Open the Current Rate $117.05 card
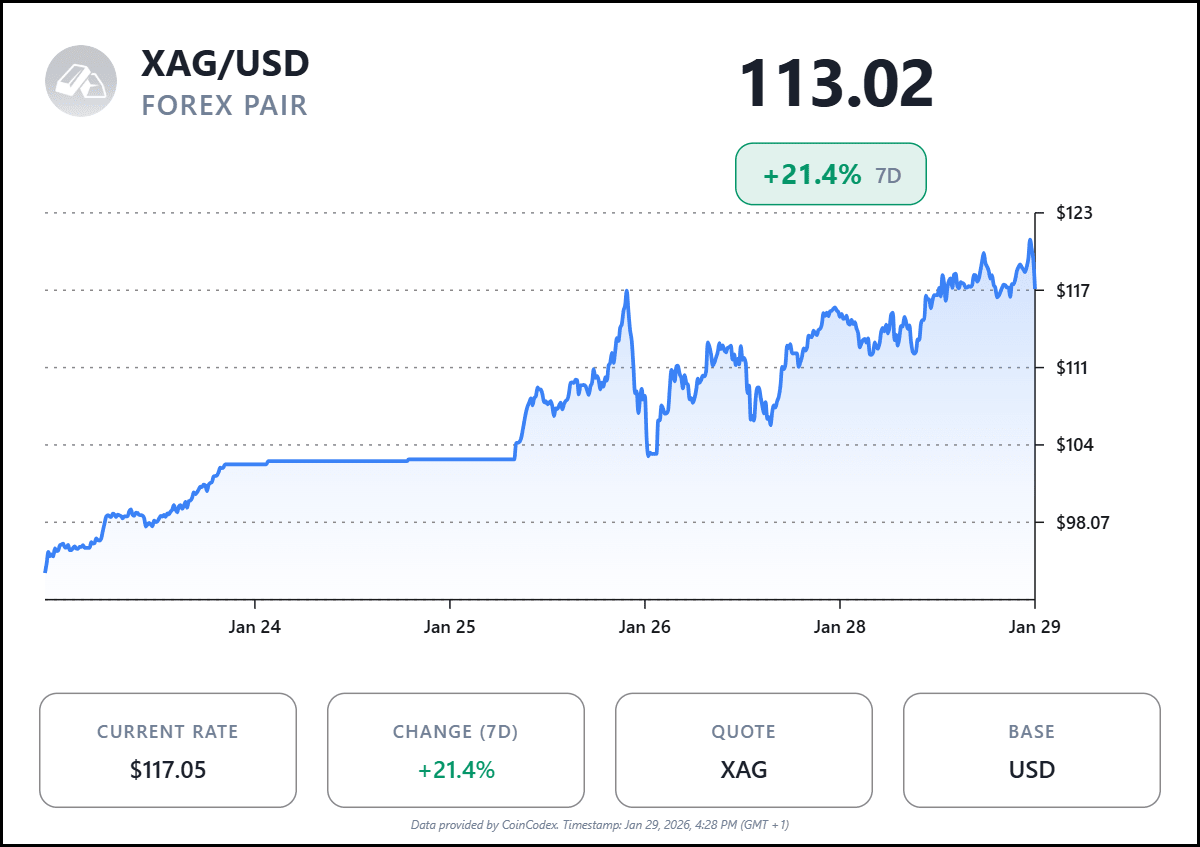 coord(168,750)
